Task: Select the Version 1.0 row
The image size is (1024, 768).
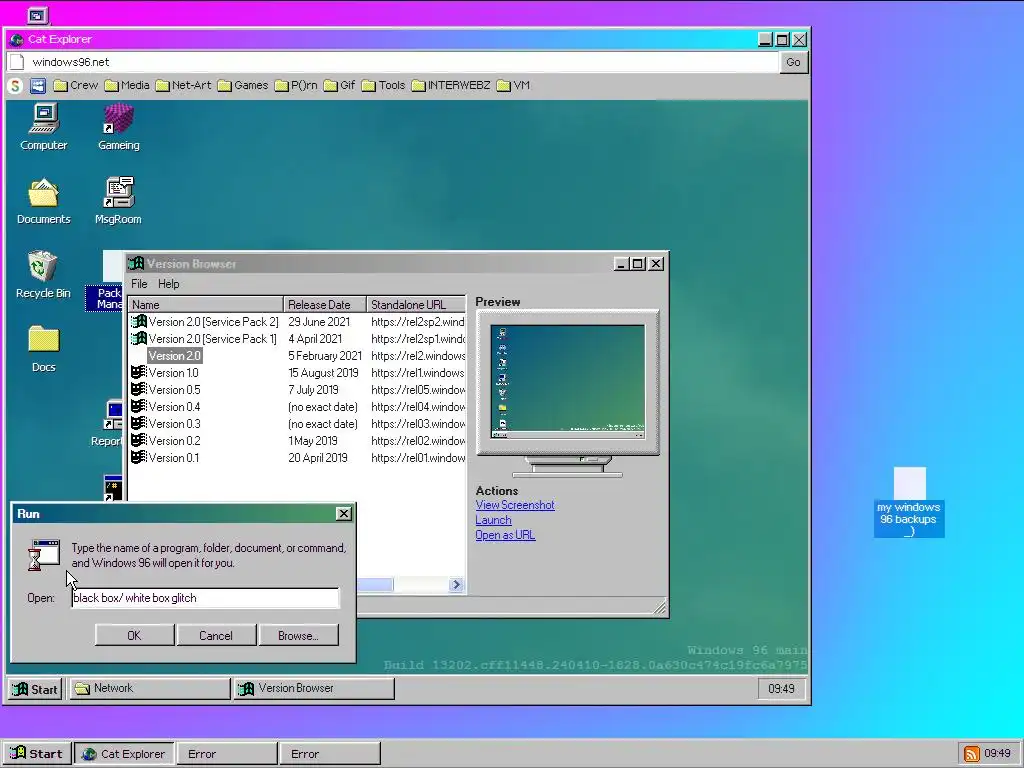Action: point(297,373)
